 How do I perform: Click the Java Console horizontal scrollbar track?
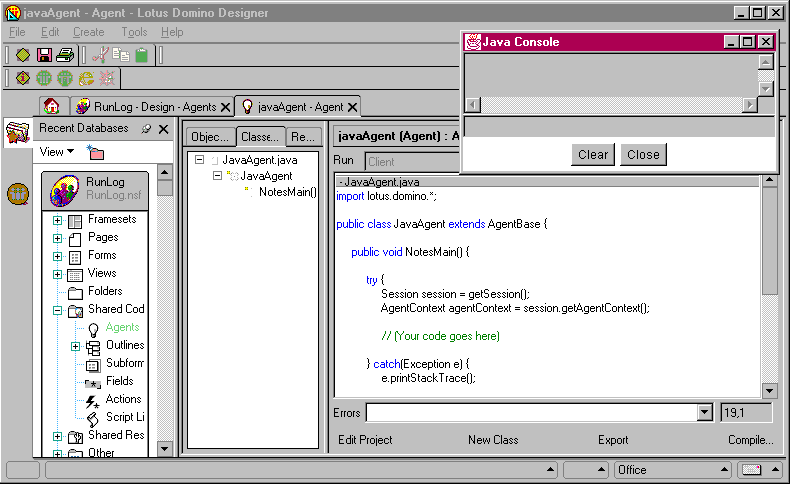coord(611,105)
